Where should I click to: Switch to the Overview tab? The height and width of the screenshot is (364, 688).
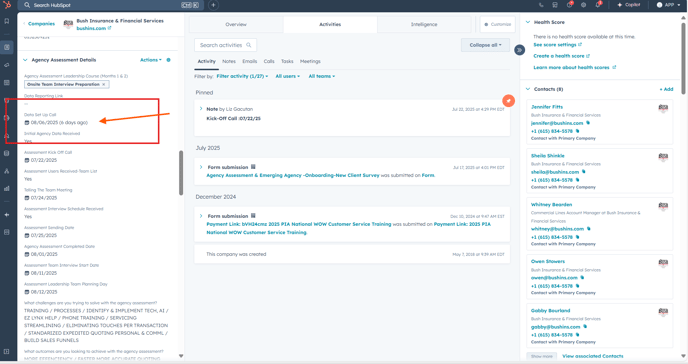(236, 25)
